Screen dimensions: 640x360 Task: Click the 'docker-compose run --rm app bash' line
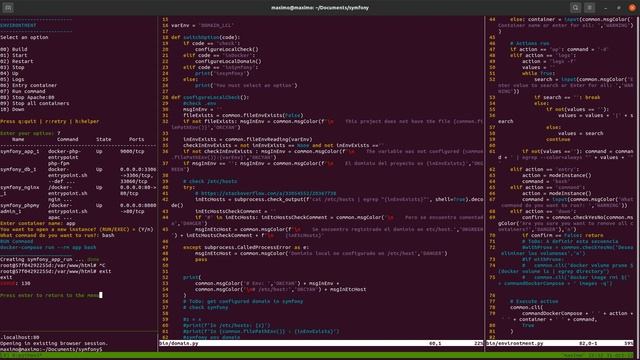[x=48, y=247]
